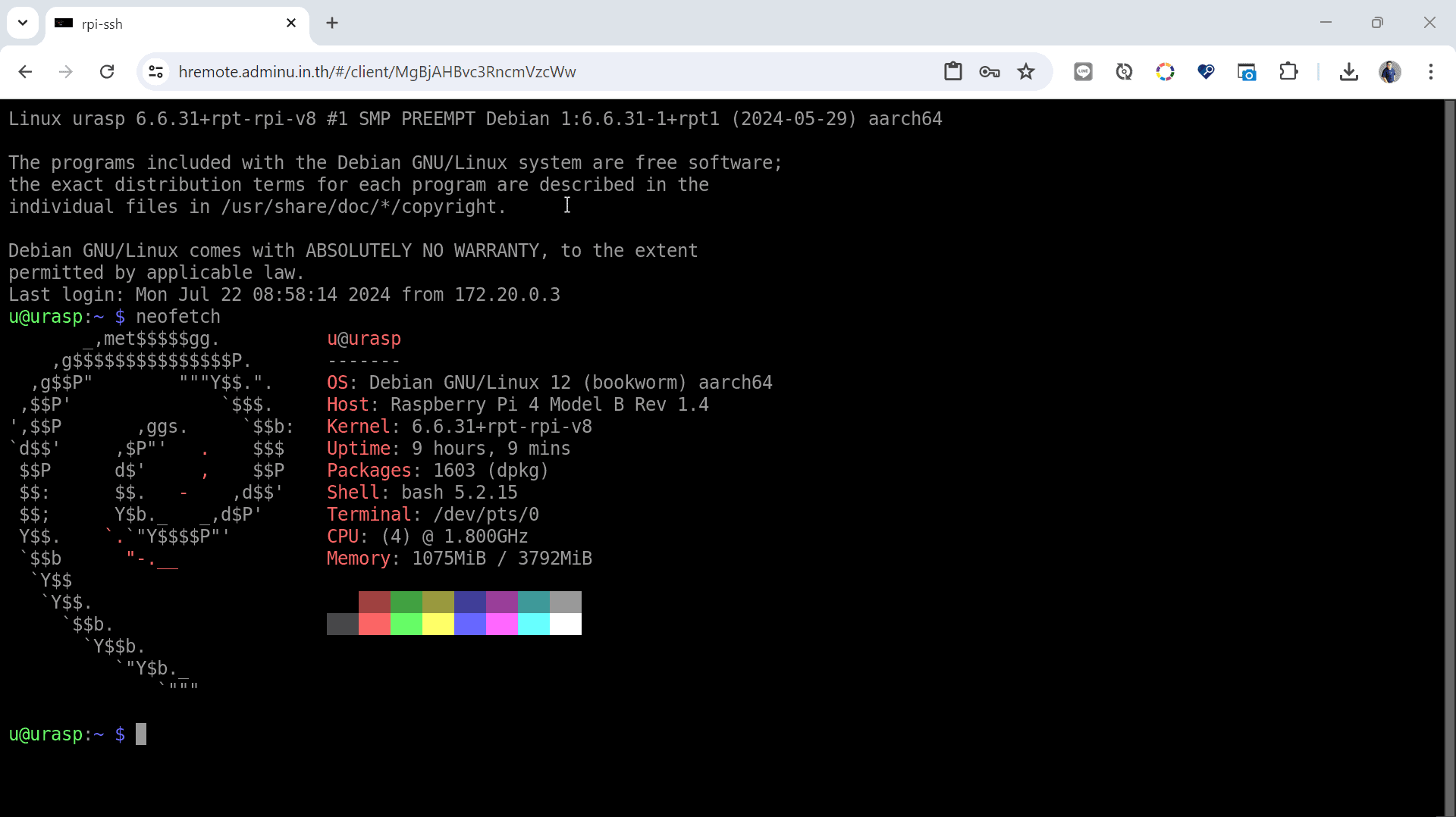The width and height of the screenshot is (1456, 817).
Task: Click the browser back button
Action: [25, 72]
